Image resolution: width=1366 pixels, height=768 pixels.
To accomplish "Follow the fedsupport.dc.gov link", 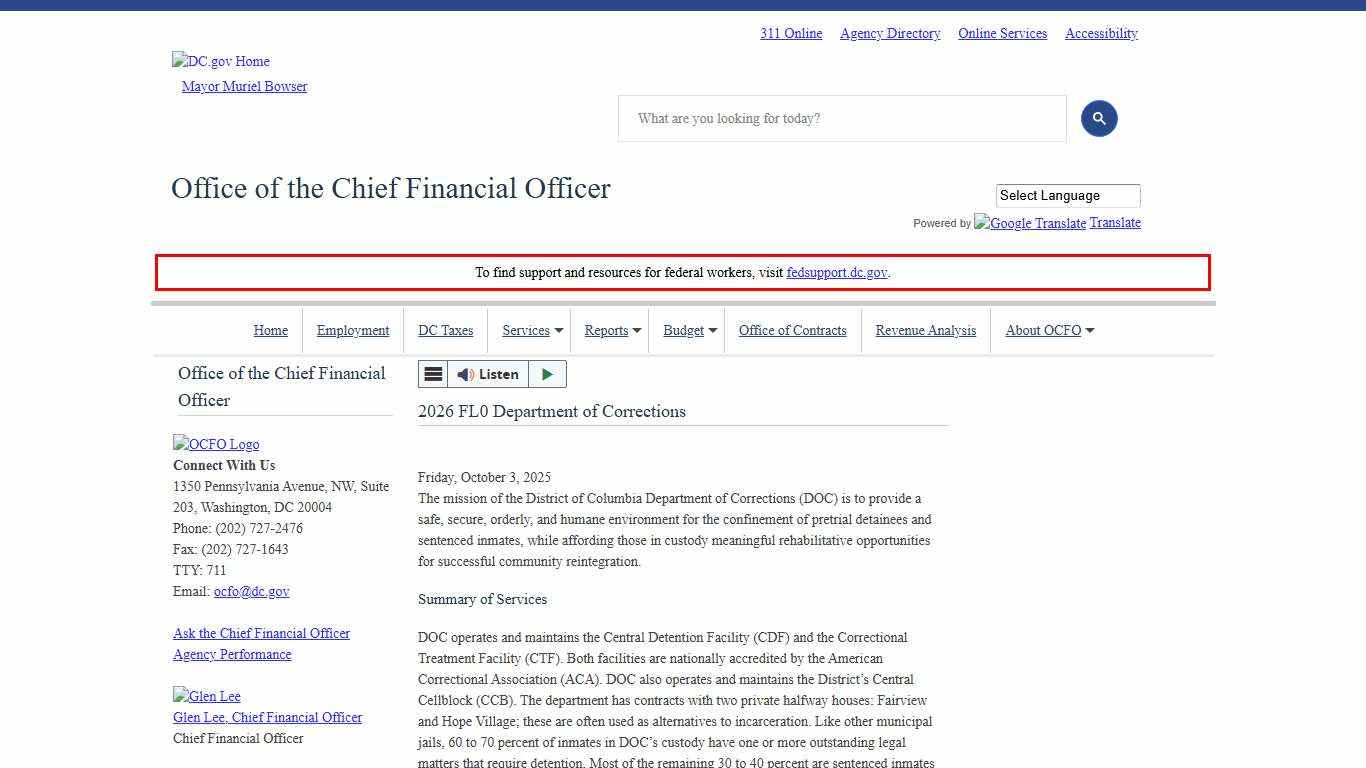I will 837,272.
